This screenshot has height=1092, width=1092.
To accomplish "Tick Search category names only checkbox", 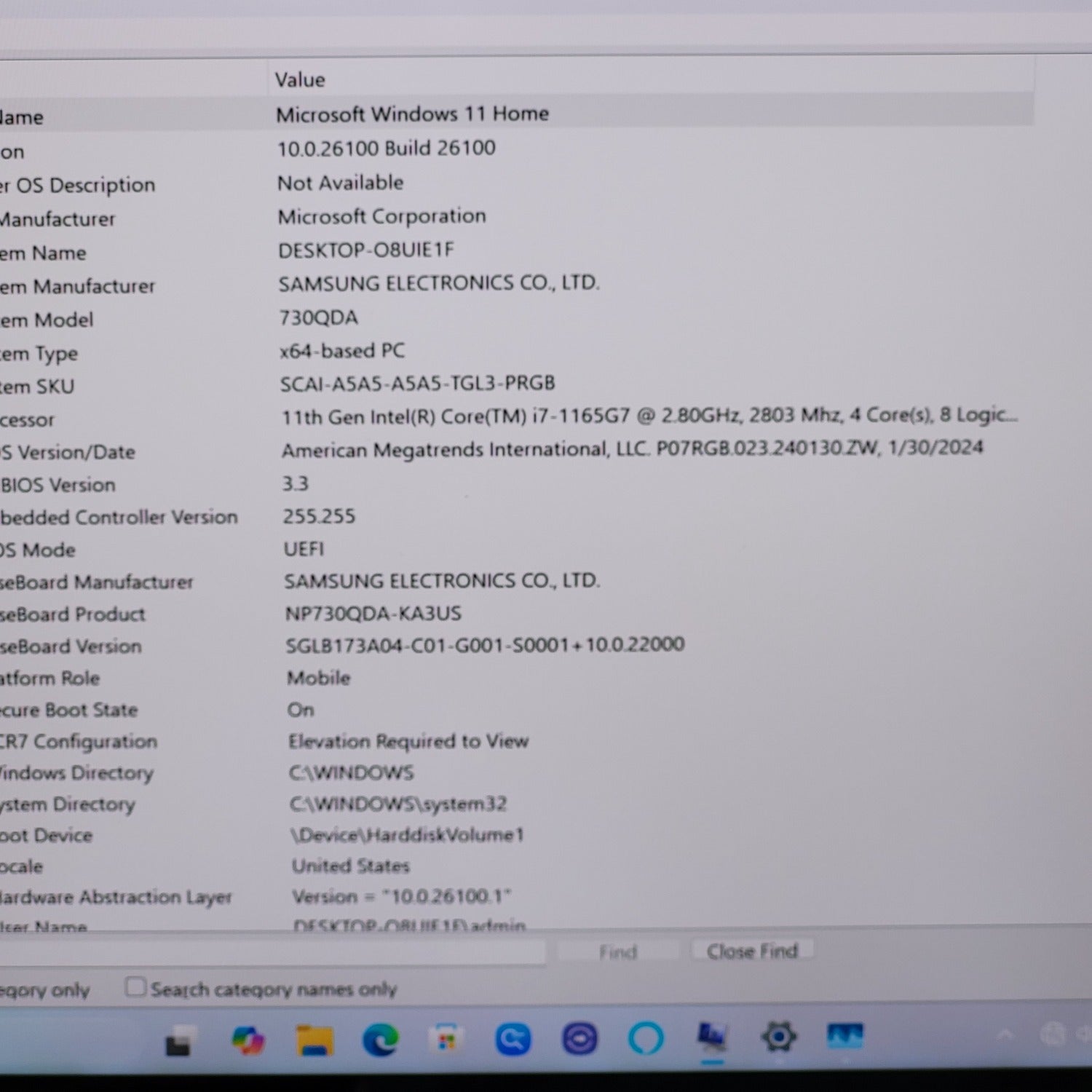I will [x=135, y=987].
